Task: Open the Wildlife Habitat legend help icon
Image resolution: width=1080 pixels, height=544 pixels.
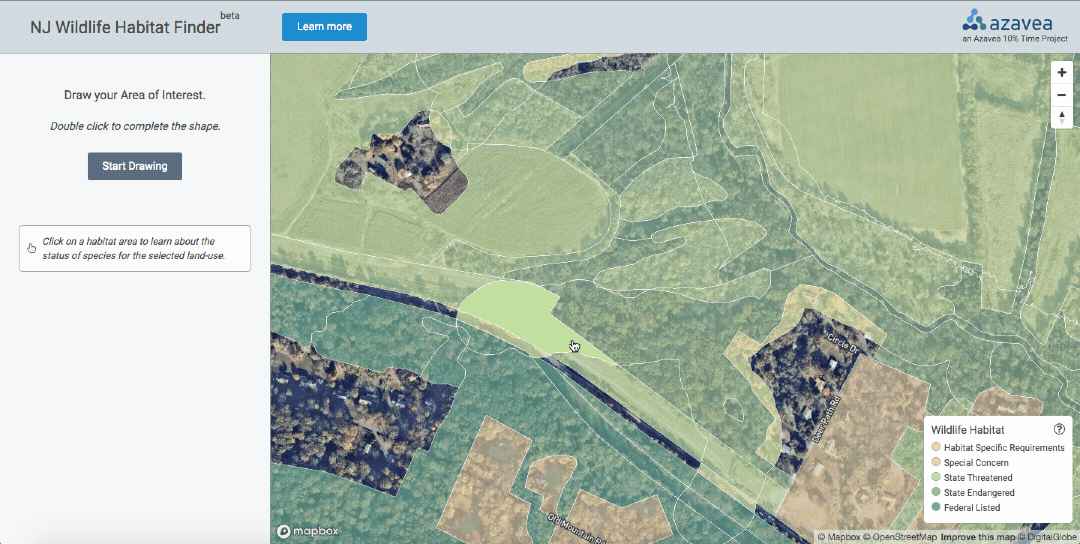Action: (x=1059, y=429)
